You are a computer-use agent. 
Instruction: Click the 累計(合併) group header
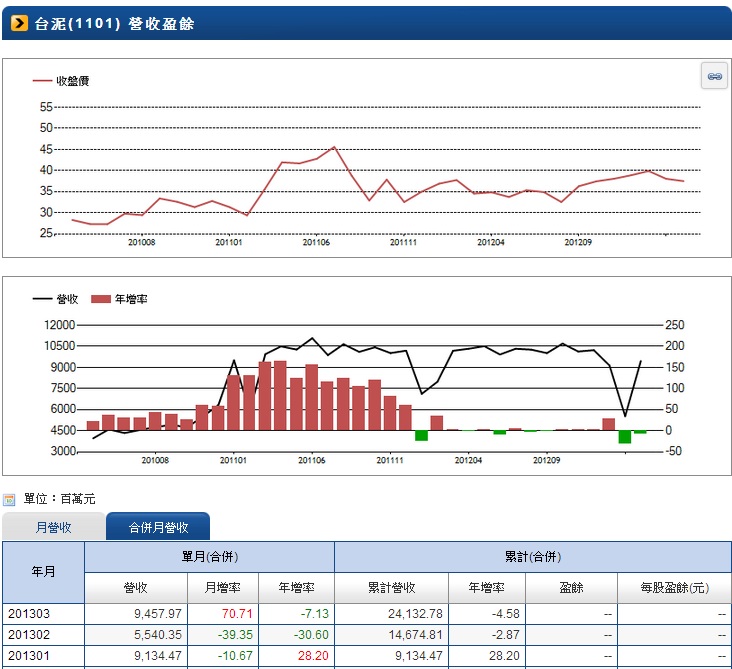(x=533, y=557)
